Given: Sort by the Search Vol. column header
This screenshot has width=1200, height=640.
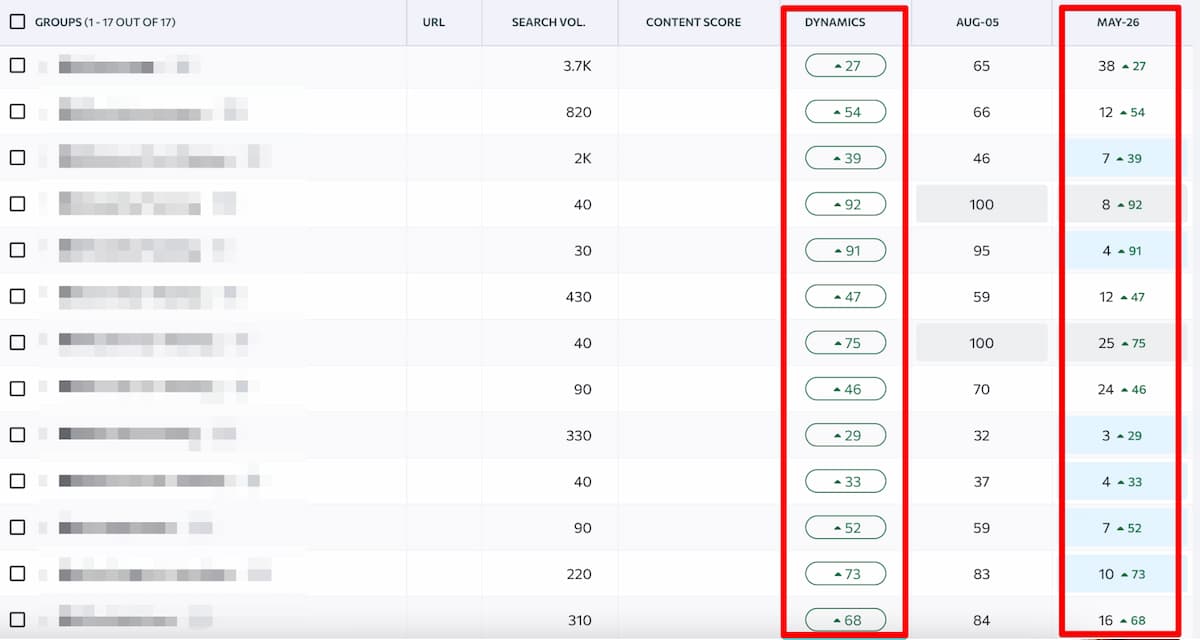Looking at the screenshot, I should tap(548, 22).
